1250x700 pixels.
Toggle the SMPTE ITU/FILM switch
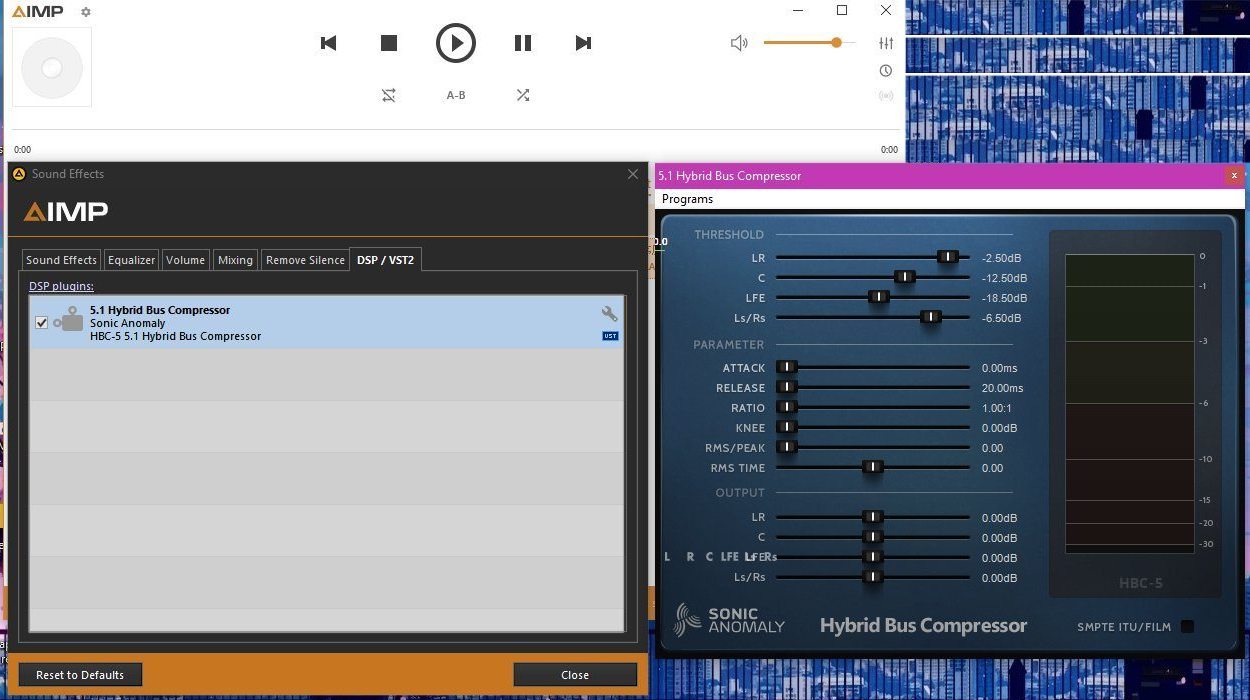pyautogui.click(x=1187, y=627)
